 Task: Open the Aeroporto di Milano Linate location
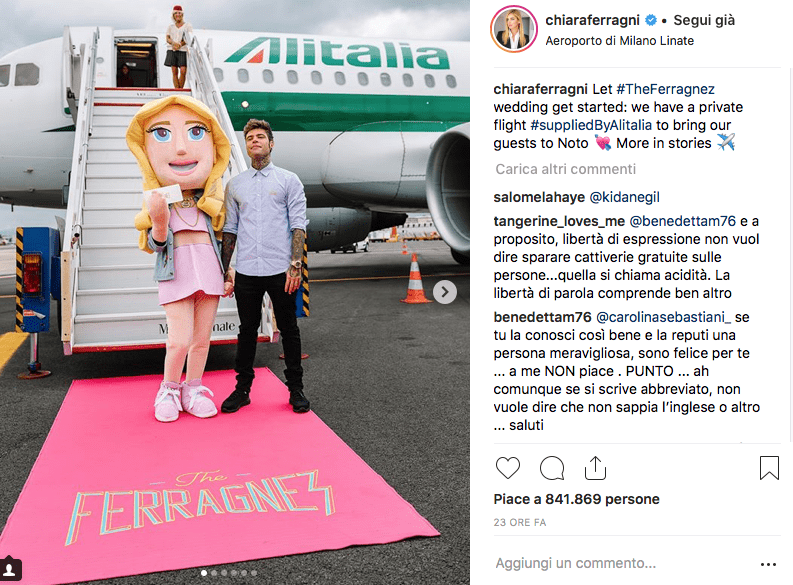click(620, 41)
